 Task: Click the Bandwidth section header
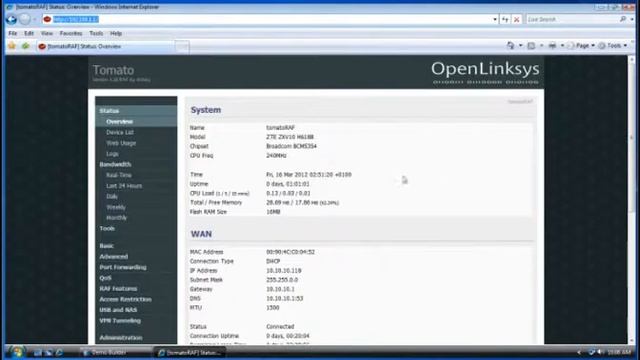pyautogui.click(x=115, y=164)
